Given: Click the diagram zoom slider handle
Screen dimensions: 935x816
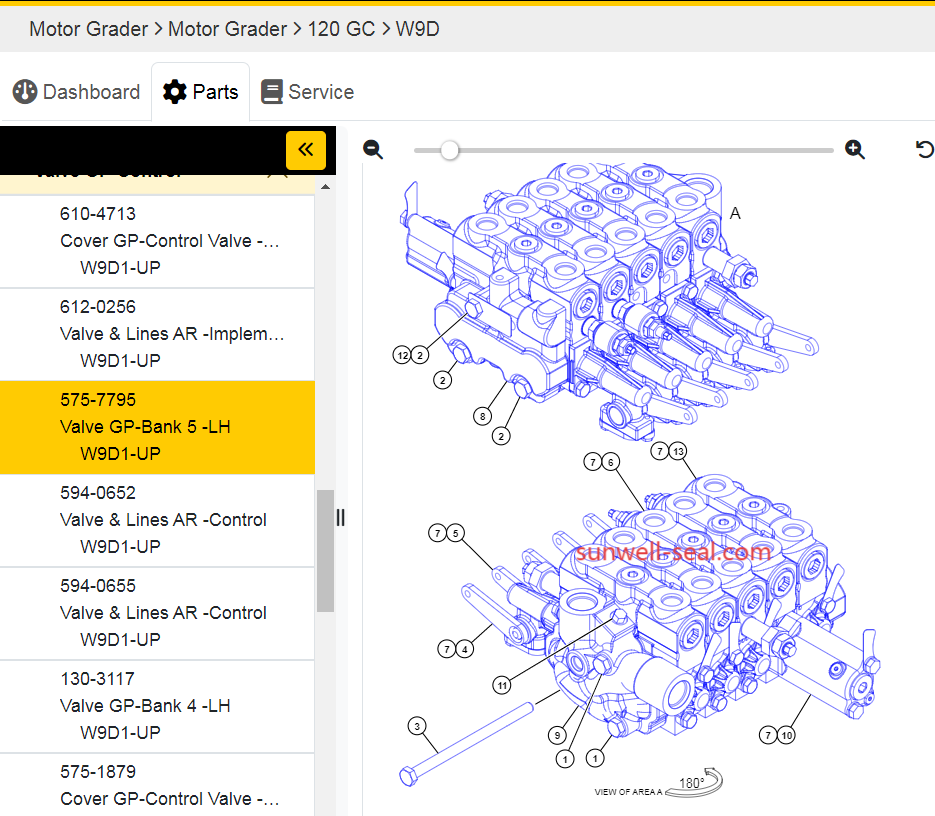Looking at the screenshot, I should tap(450, 150).
